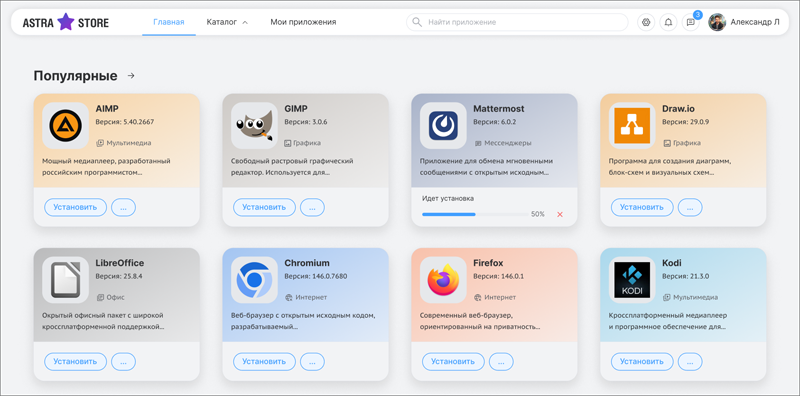
Task: Cancel the Mattermost installation with red X
Action: coord(560,214)
